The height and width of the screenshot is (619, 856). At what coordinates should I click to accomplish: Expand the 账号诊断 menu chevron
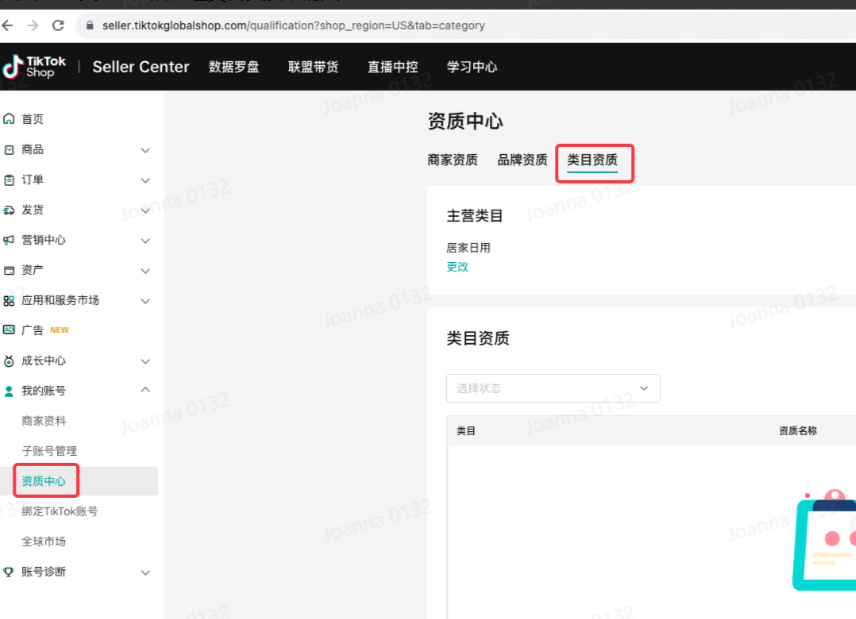145,573
